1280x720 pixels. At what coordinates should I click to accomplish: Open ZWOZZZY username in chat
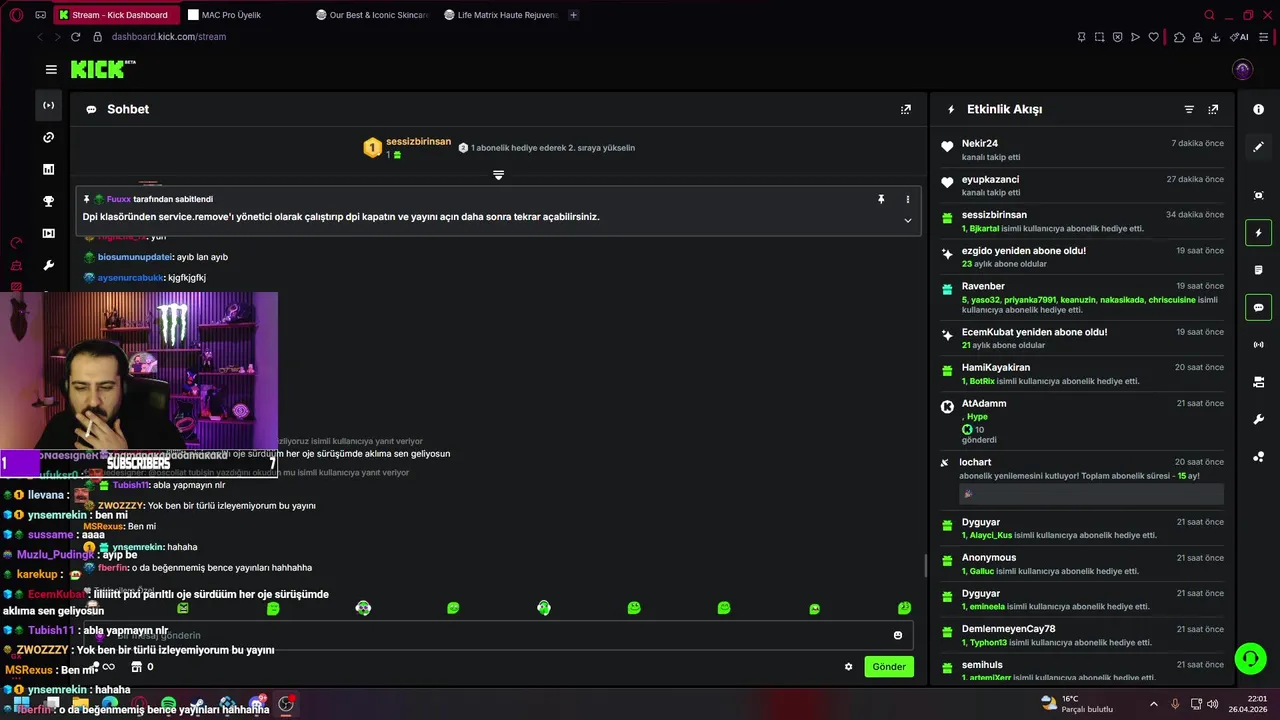tap(121, 506)
